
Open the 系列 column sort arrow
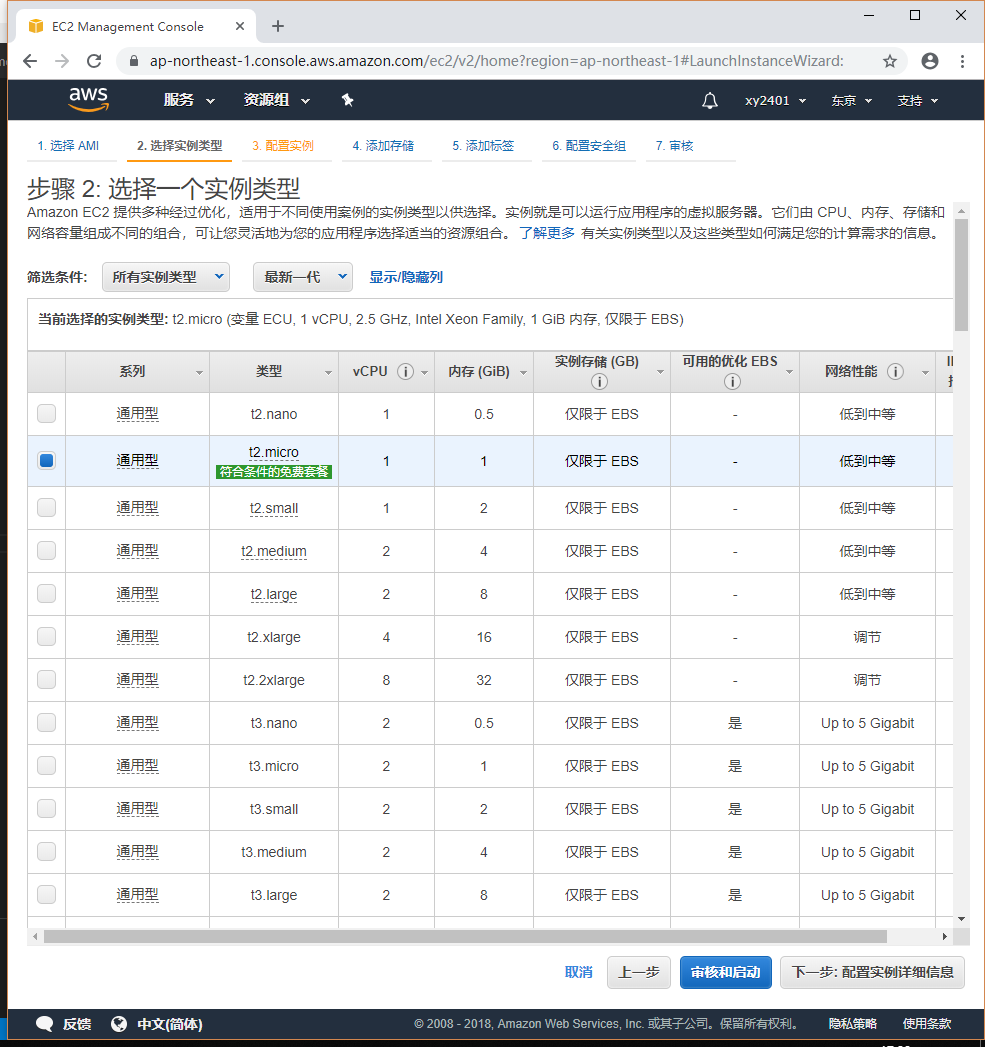click(199, 373)
